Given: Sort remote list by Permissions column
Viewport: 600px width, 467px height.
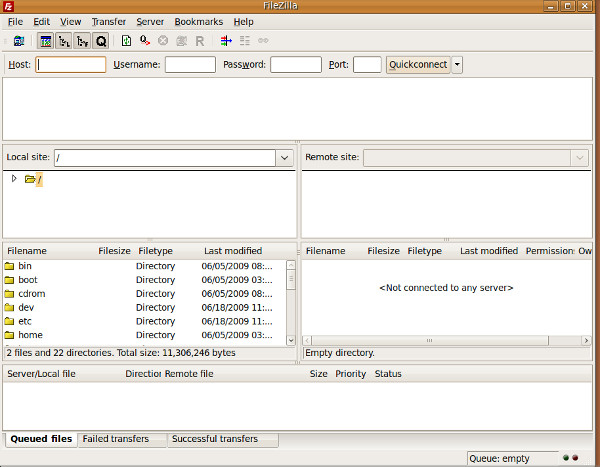Looking at the screenshot, I should [550, 251].
